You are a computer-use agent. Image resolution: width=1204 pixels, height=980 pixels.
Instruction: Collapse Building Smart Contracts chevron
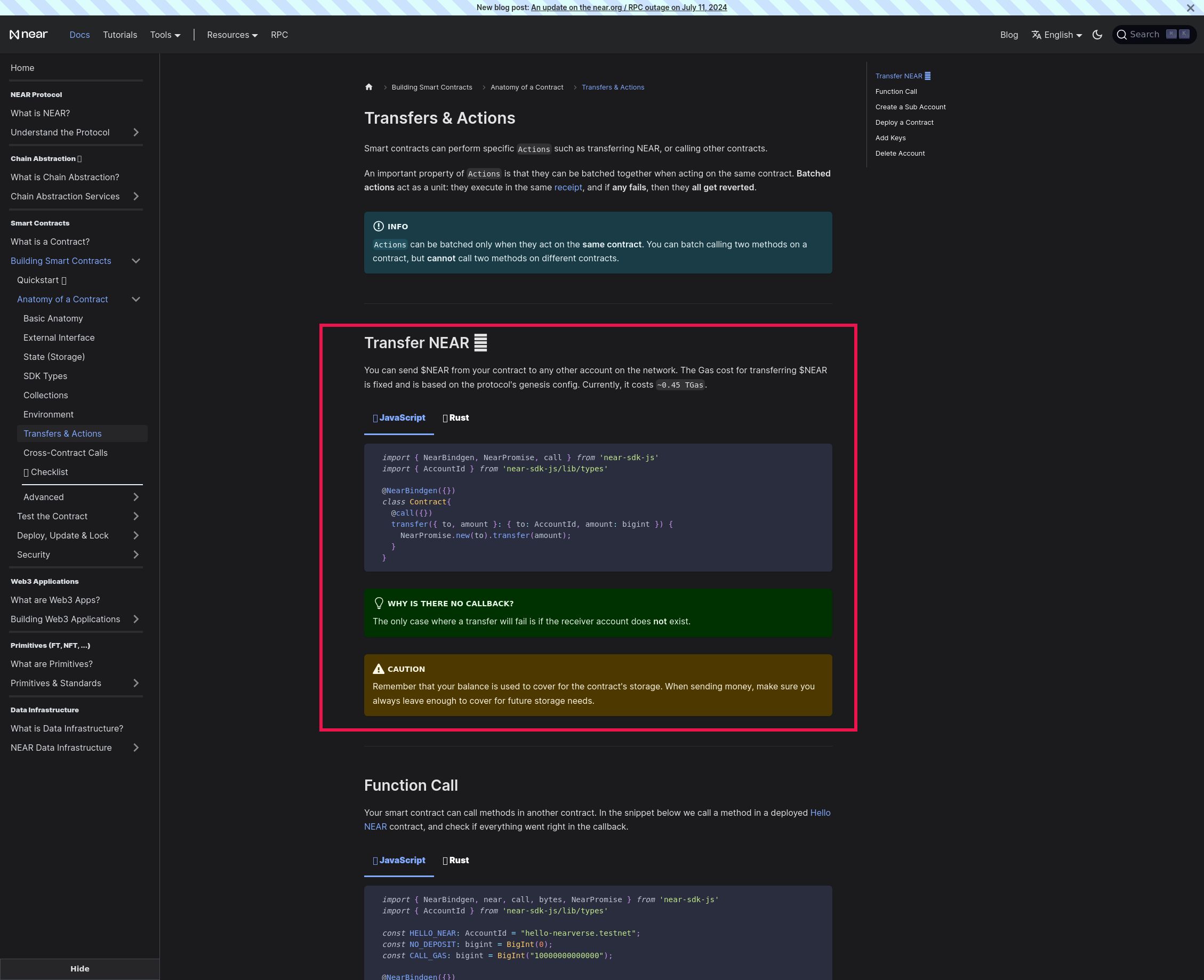tap(136, 261)
